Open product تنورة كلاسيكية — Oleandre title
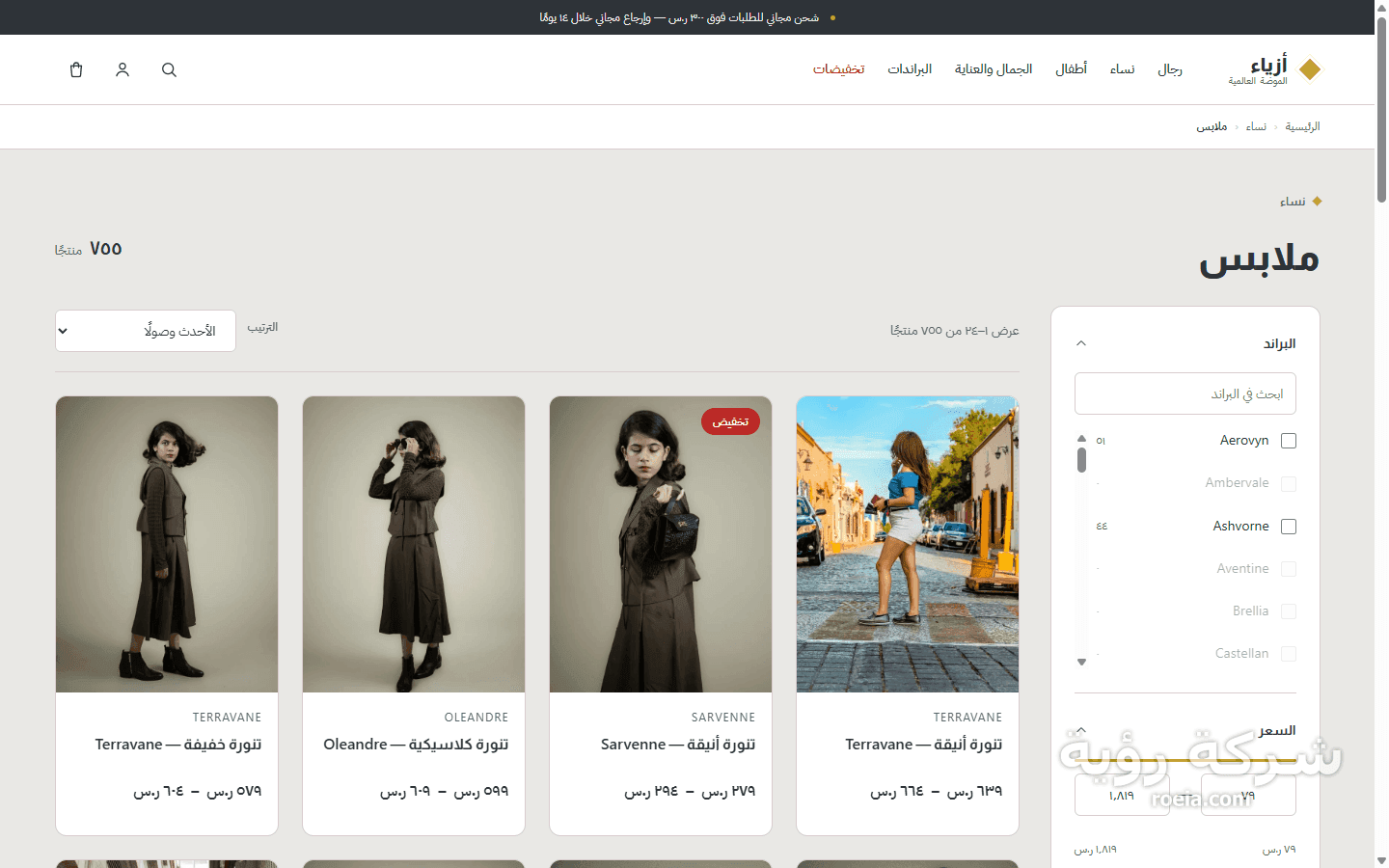1389x868 pixels. pyautogui.click(x=416, y=745)
